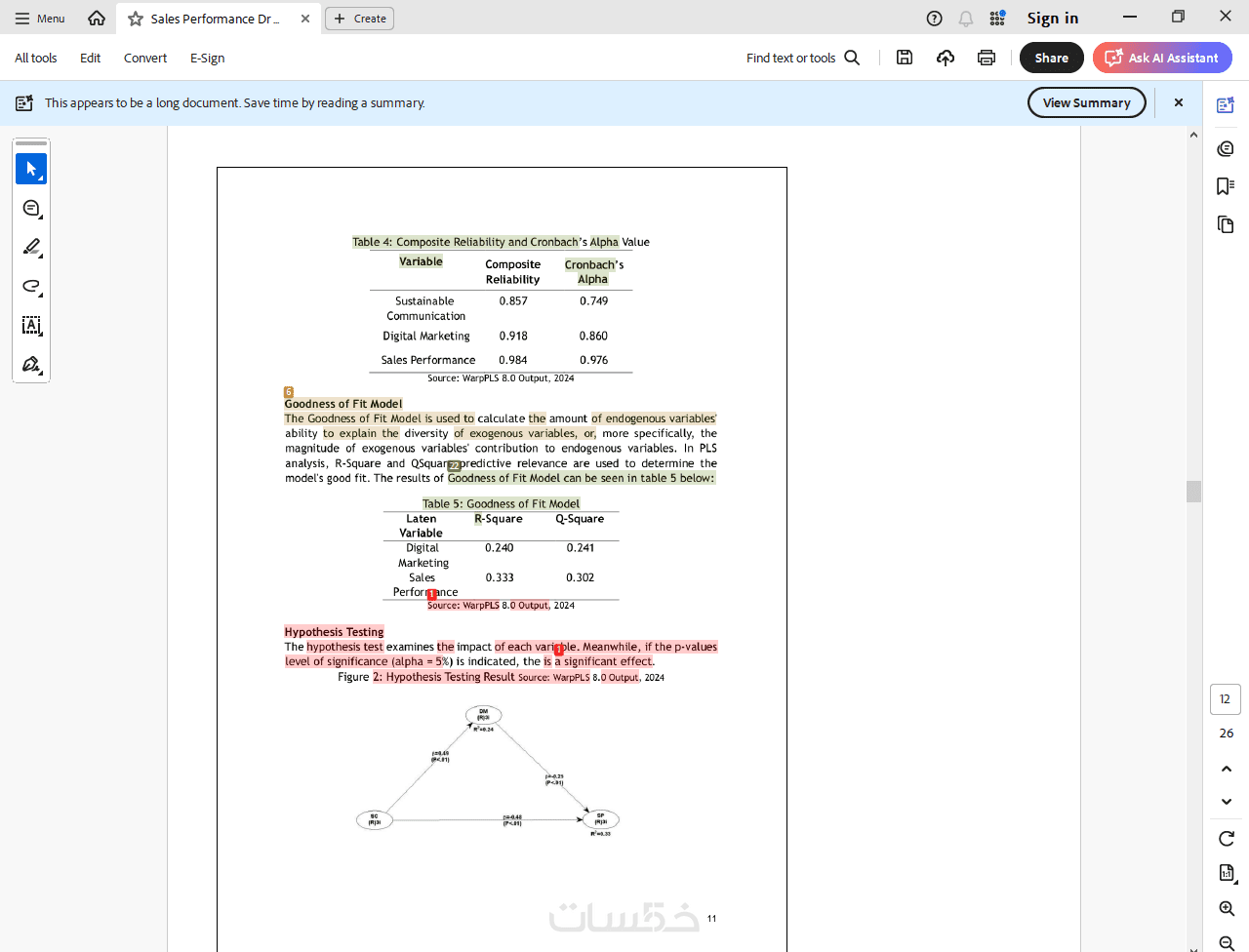The height and width of the screenshot is (952, 1249).
Task: Open the page display settings icon
Action: pyautogui.click(x=1227, y=873)
